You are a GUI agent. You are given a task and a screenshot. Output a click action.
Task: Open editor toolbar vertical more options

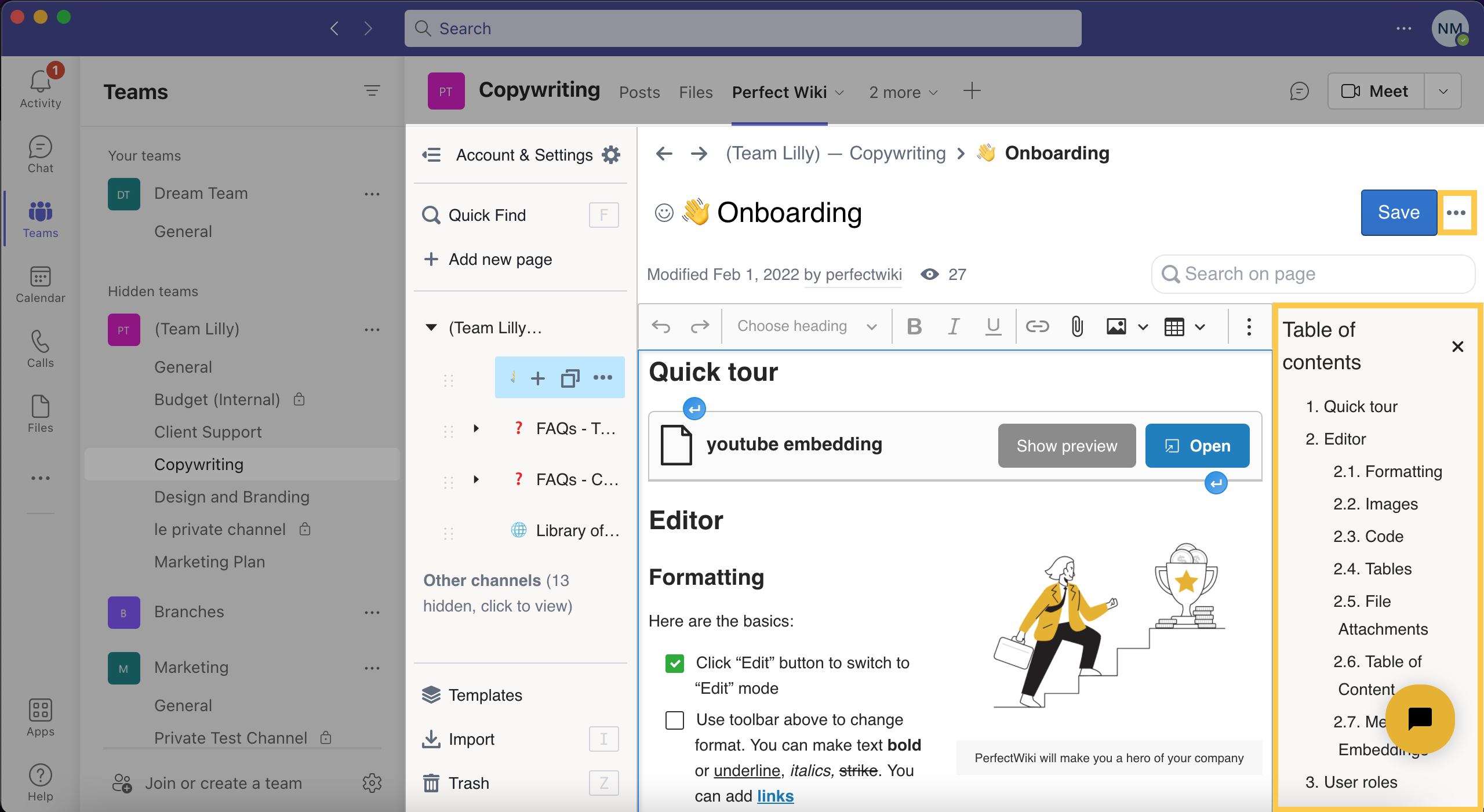(1249, 326)
